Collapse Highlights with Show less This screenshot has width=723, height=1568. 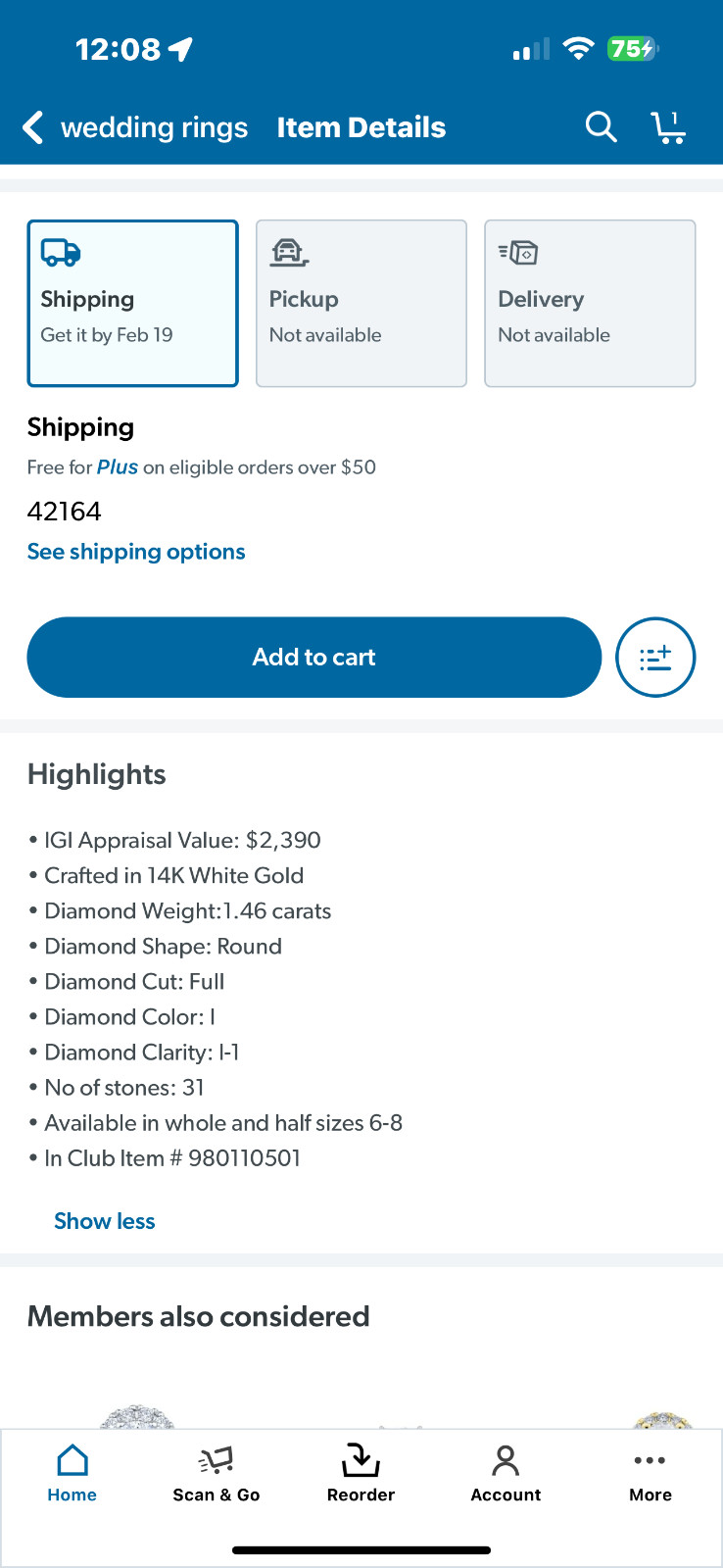click(104, 1220)
